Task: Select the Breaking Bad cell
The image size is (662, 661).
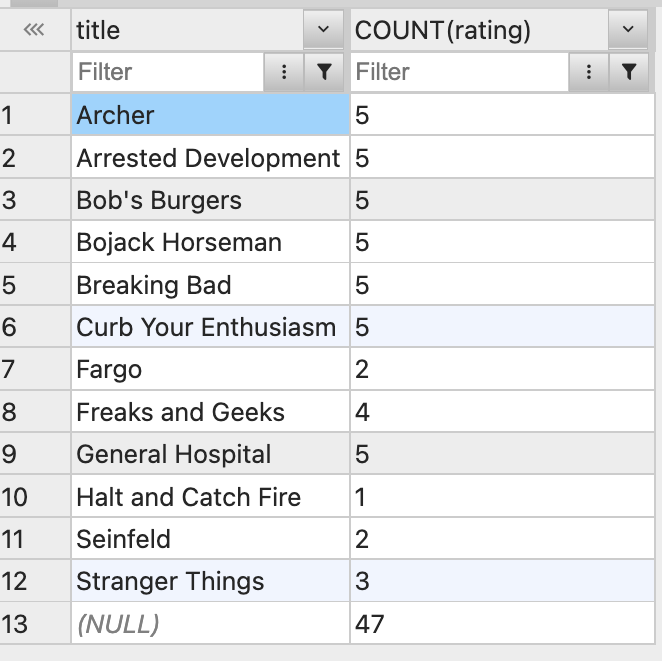Action: (x=210, y=284)
